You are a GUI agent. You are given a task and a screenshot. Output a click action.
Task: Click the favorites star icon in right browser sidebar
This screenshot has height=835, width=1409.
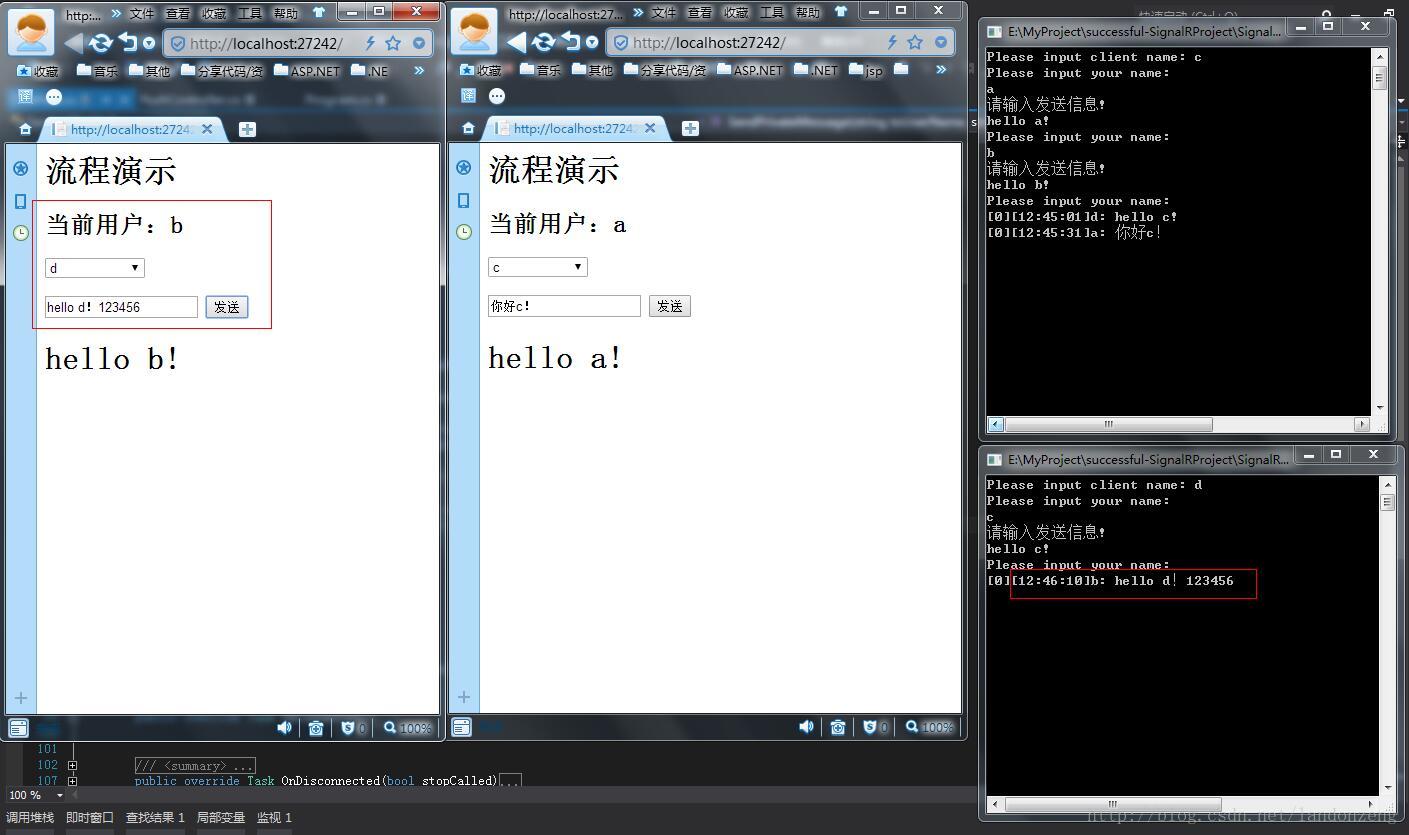tap(464, 168)
